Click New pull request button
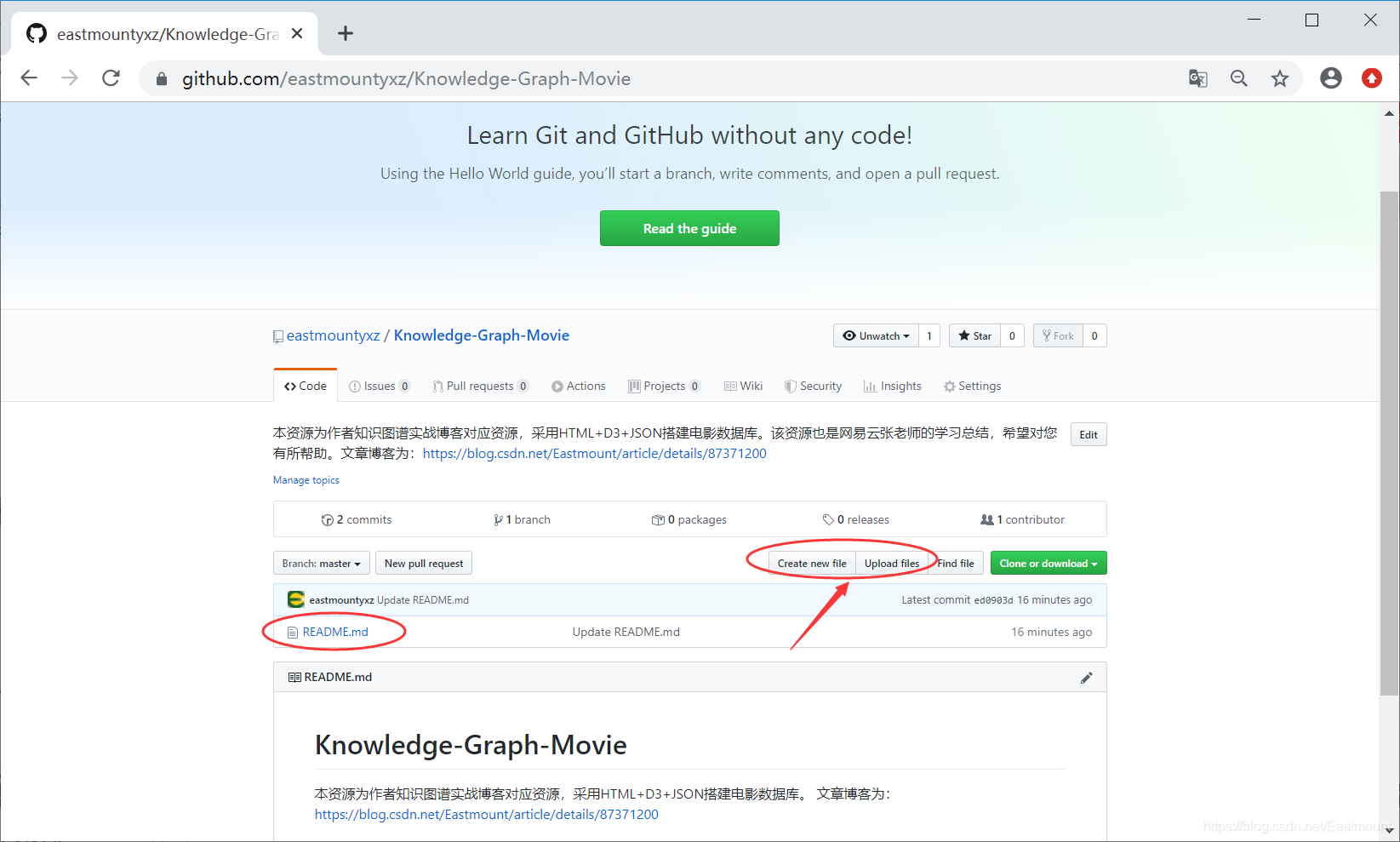Viewport: 1400px width, 842px height. (x=424, y=563)
